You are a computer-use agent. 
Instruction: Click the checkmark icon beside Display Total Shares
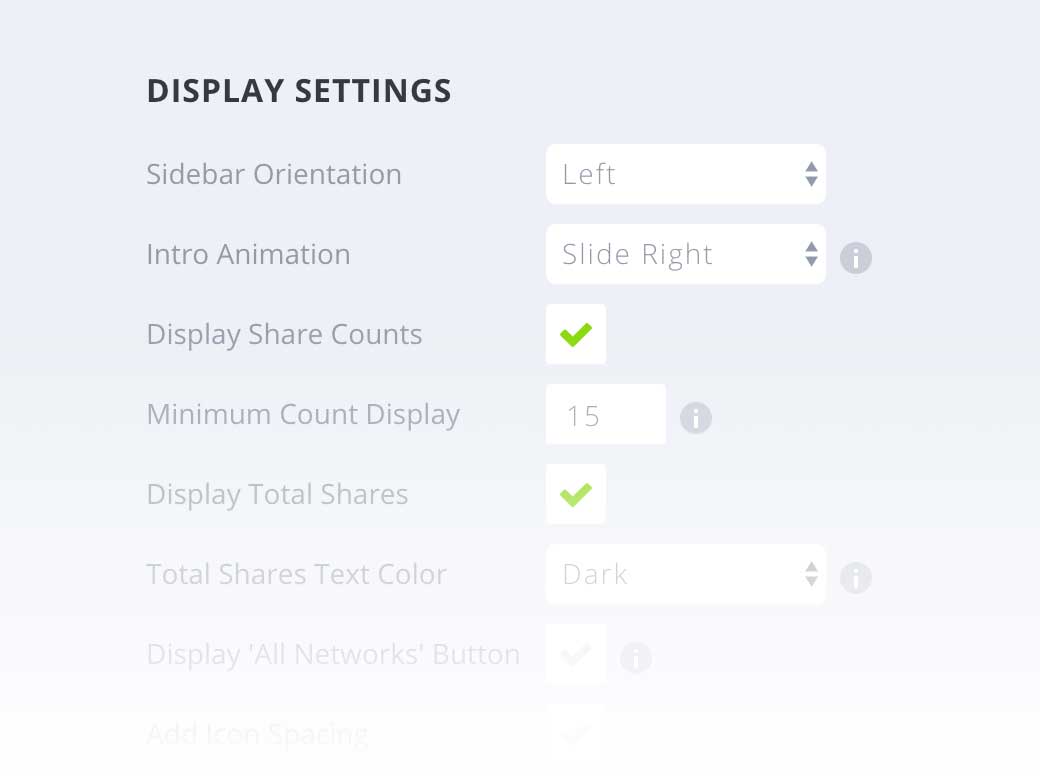576,494
